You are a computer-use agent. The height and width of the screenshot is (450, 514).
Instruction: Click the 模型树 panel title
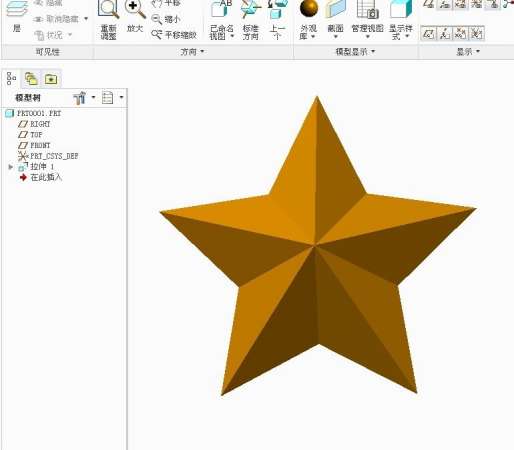tap(28, 98)
